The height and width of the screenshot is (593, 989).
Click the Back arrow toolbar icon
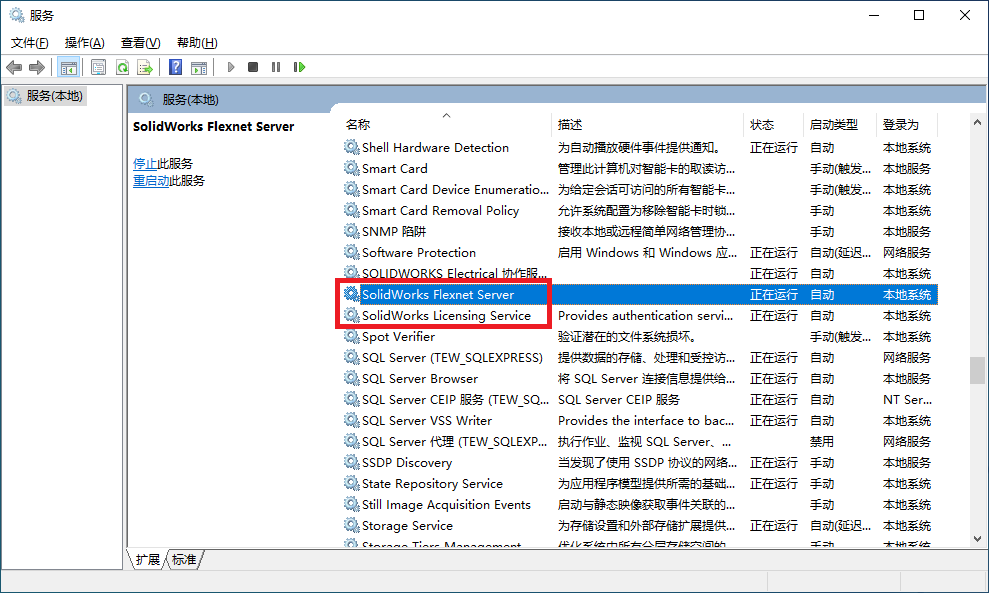[14, 67]
